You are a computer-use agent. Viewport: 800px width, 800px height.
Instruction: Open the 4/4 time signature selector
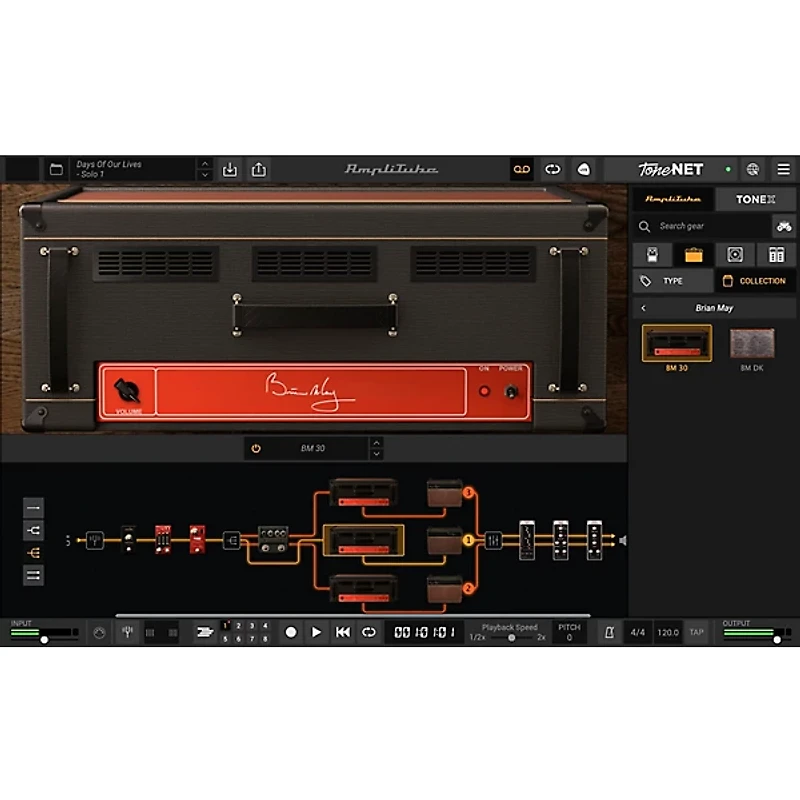tap(637, 633)
